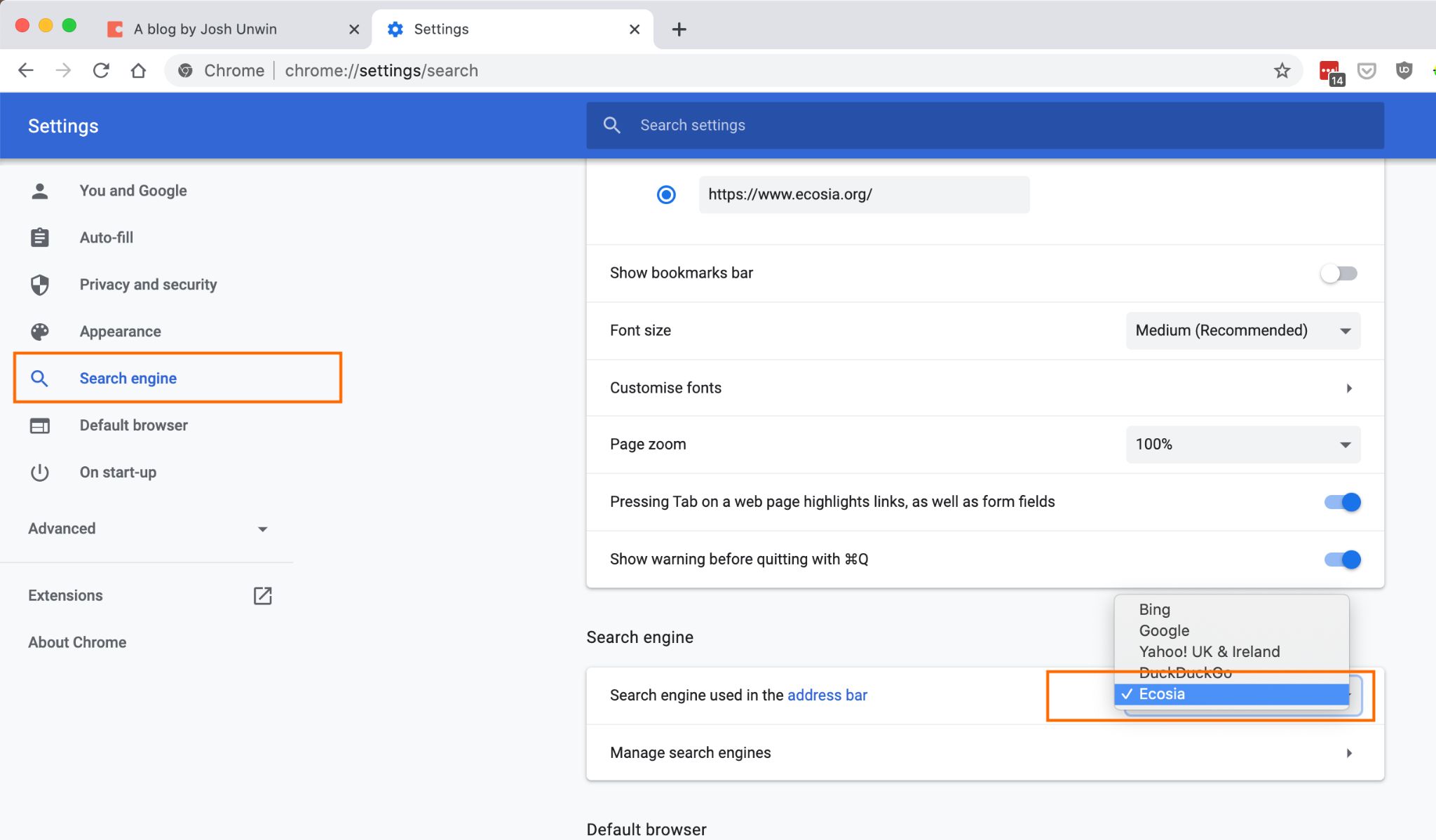Click the browser forward arrow
This screenshot has width=1436, height=840.
[63, 70]
